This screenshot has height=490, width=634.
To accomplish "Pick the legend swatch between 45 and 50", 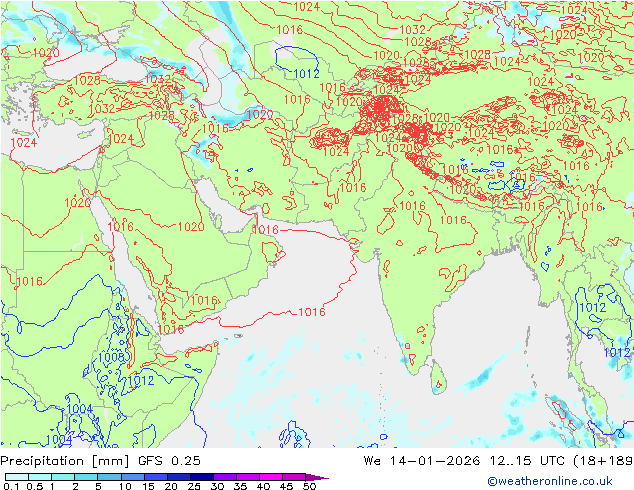I will 294,477.
